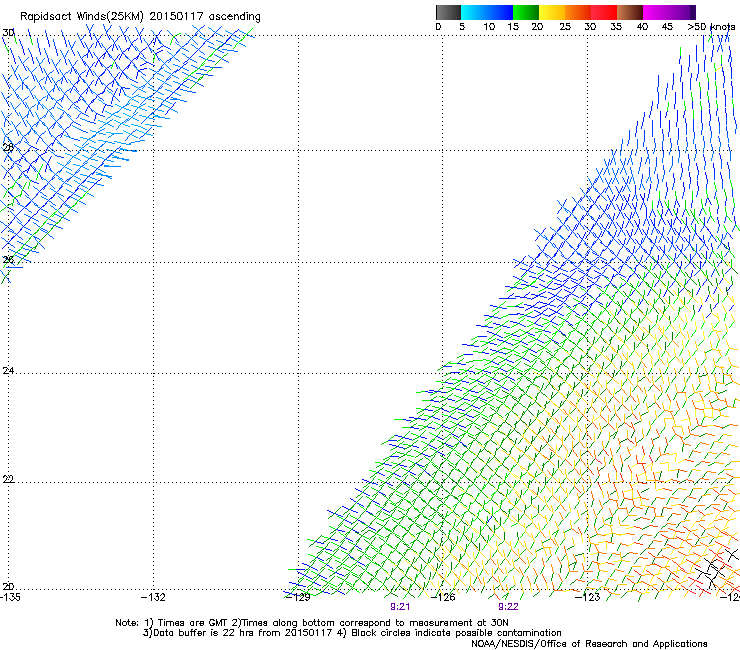
Task: Click the purple "9:22" swath time marker
Action: [x=508, y=607]
